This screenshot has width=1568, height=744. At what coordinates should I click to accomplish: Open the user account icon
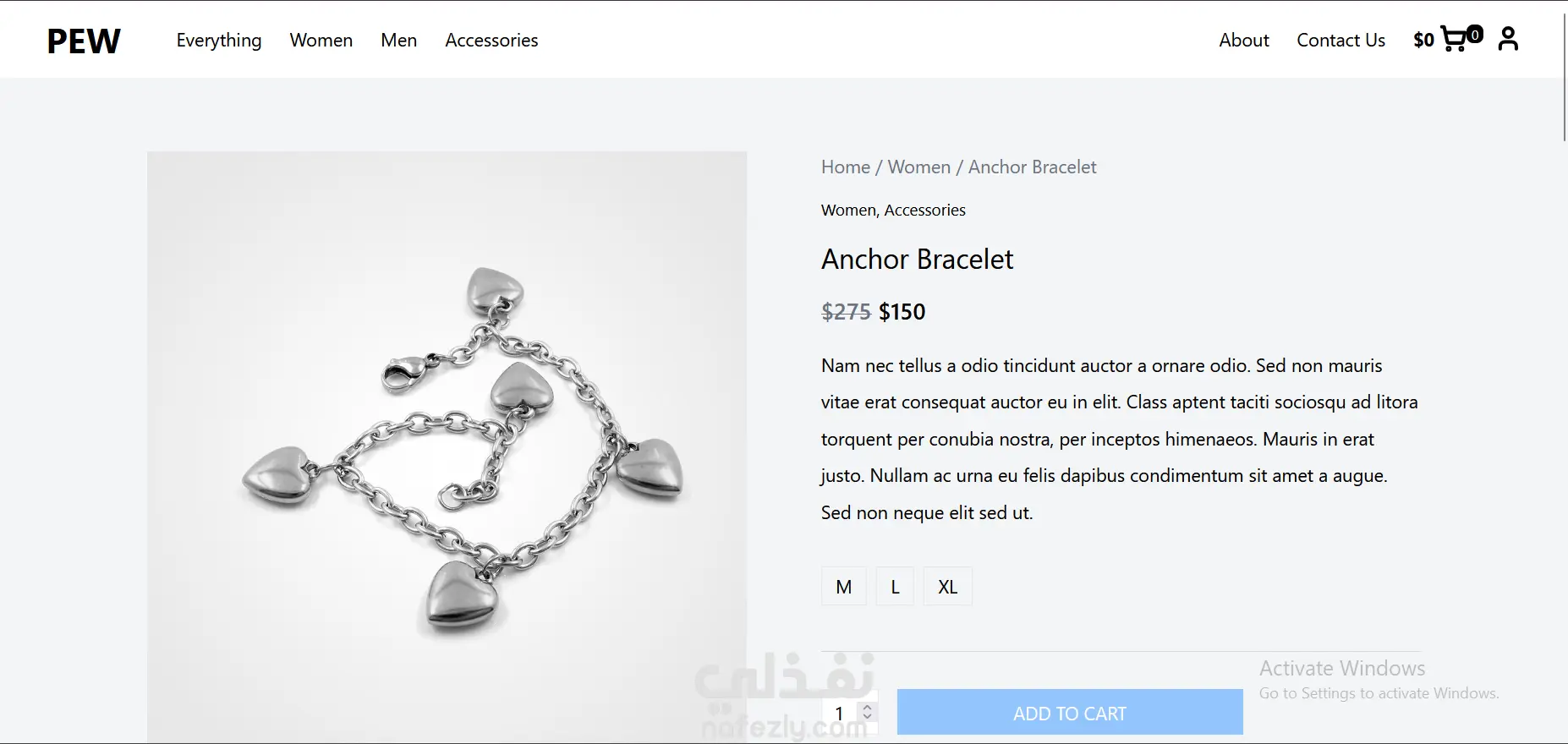[x=1508, y=39]
